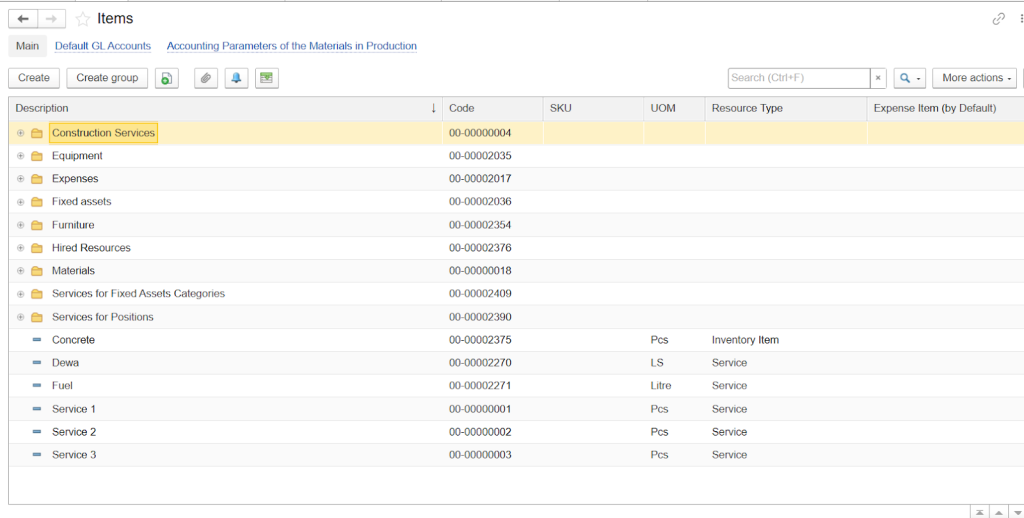The width and height of the screenshot is (1024, 518).
Task: Click the UOM column header
Action: [674, 108]
